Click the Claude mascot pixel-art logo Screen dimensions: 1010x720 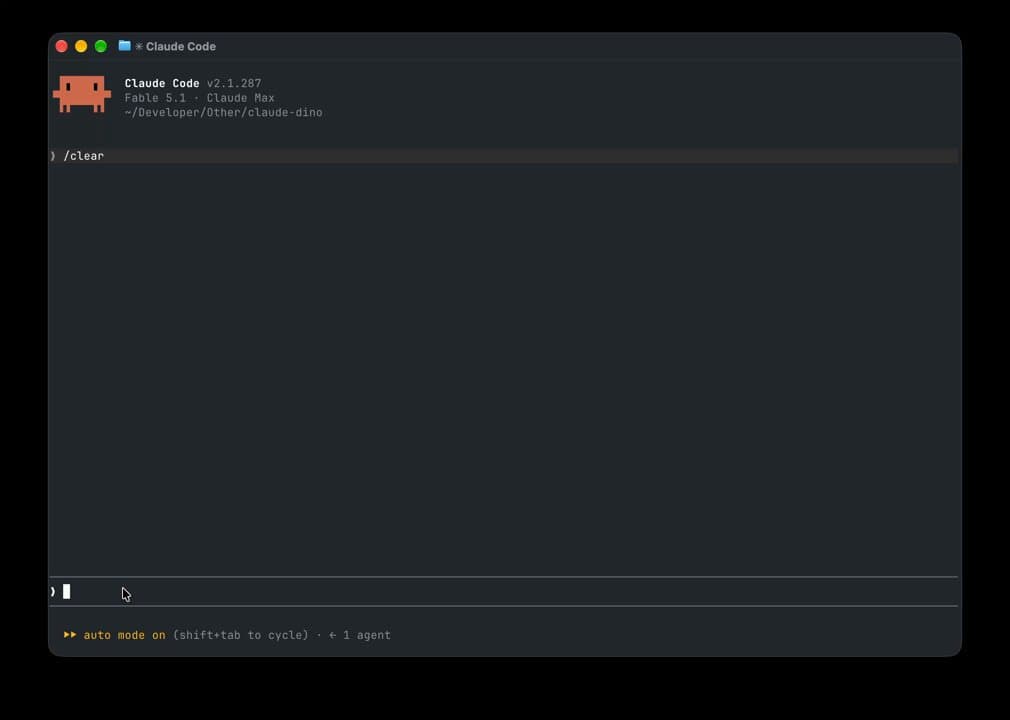pyautogui.click(x=82, y=94)
